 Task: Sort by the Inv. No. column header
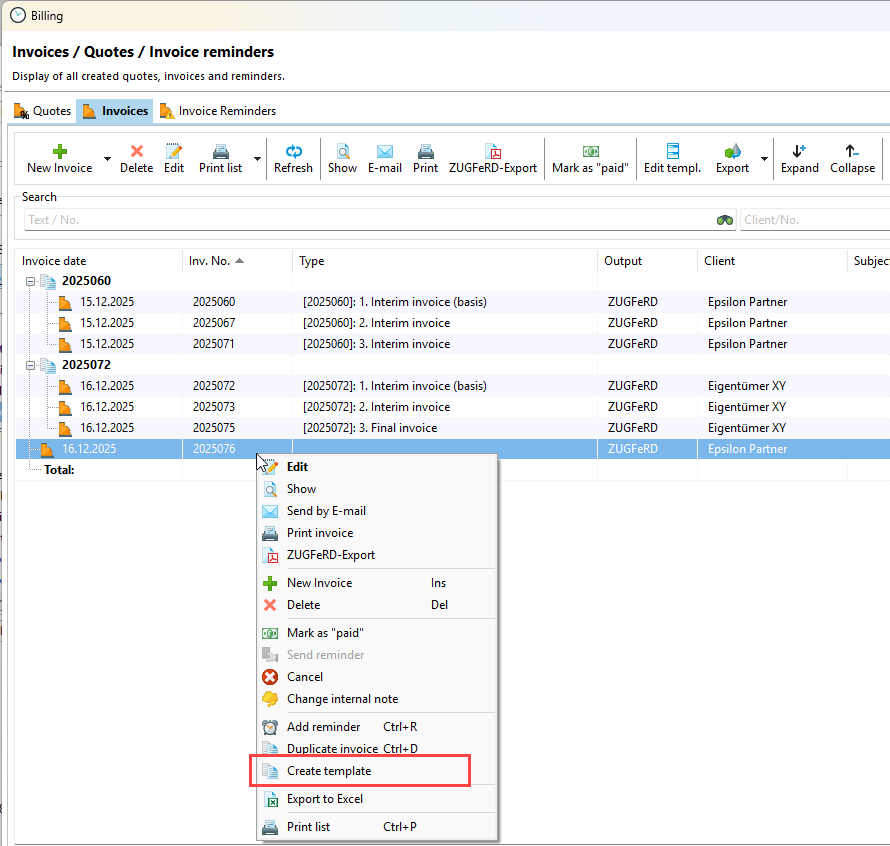click(210, 261)
